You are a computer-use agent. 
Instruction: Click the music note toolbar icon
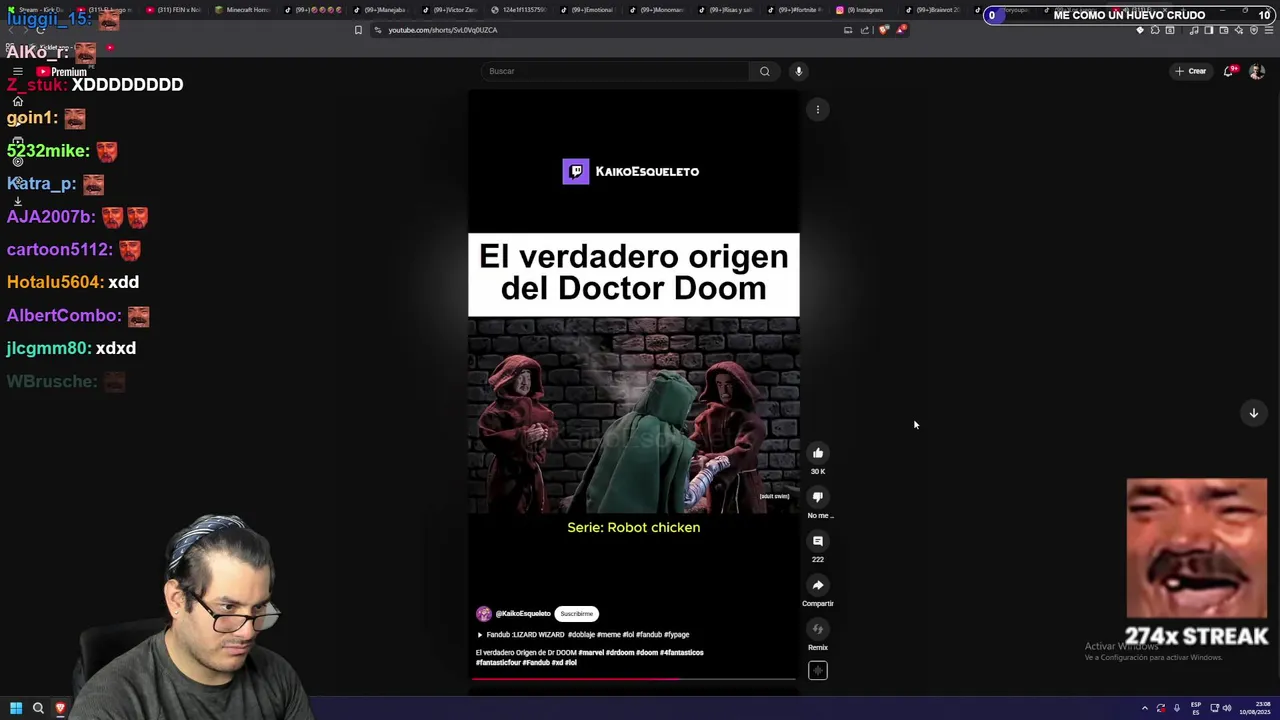(x=1194, y=30)
